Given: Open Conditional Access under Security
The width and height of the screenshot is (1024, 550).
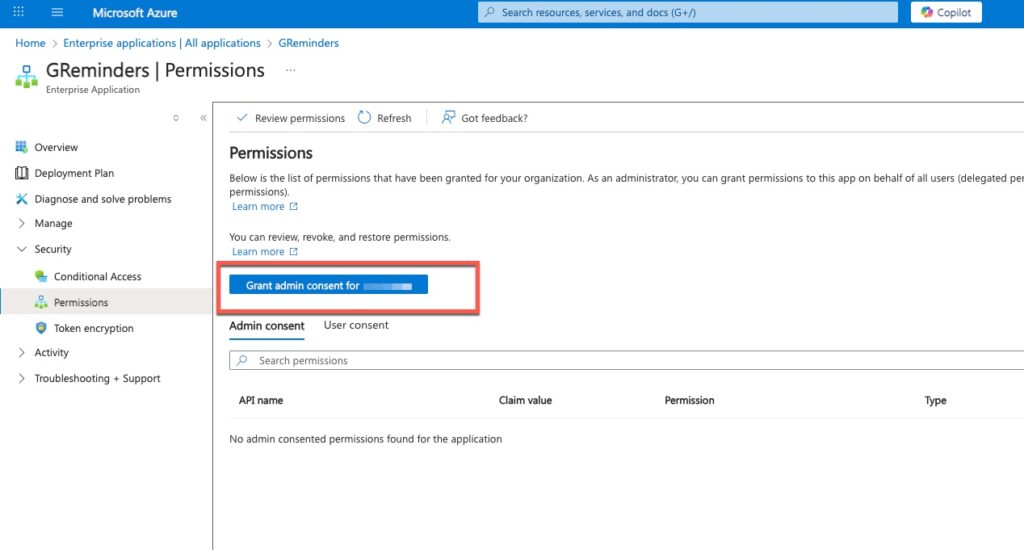Looking at the screenshot, I should coord(97,276).
